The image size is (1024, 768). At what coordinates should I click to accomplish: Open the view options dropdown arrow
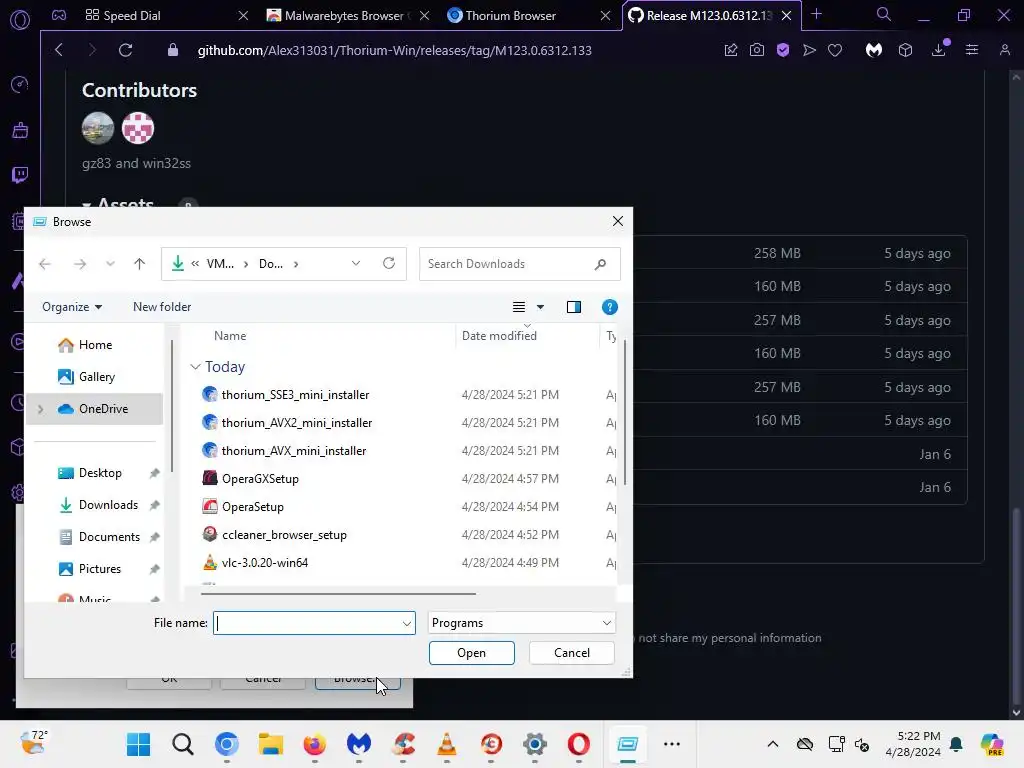click(x=540, y=307)
